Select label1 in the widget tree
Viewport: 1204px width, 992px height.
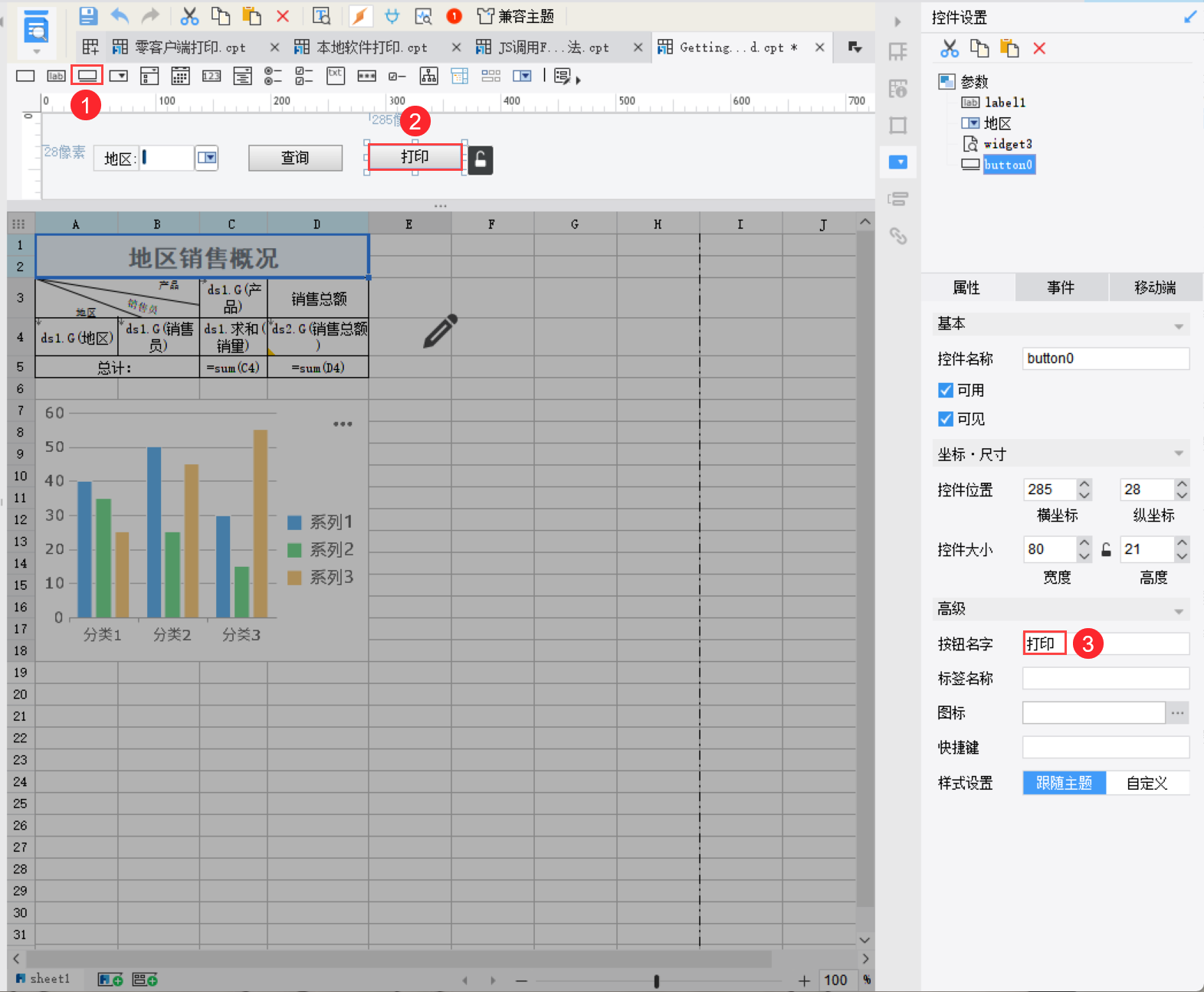pyautogui.click(x=1005, y=102)
